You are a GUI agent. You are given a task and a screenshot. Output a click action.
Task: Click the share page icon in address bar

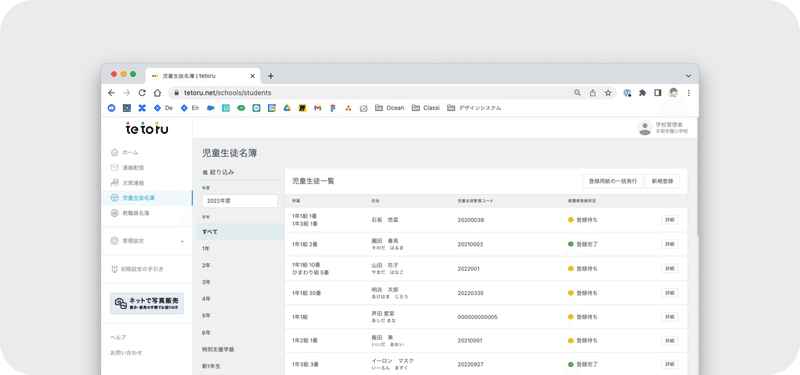(592, 93)
